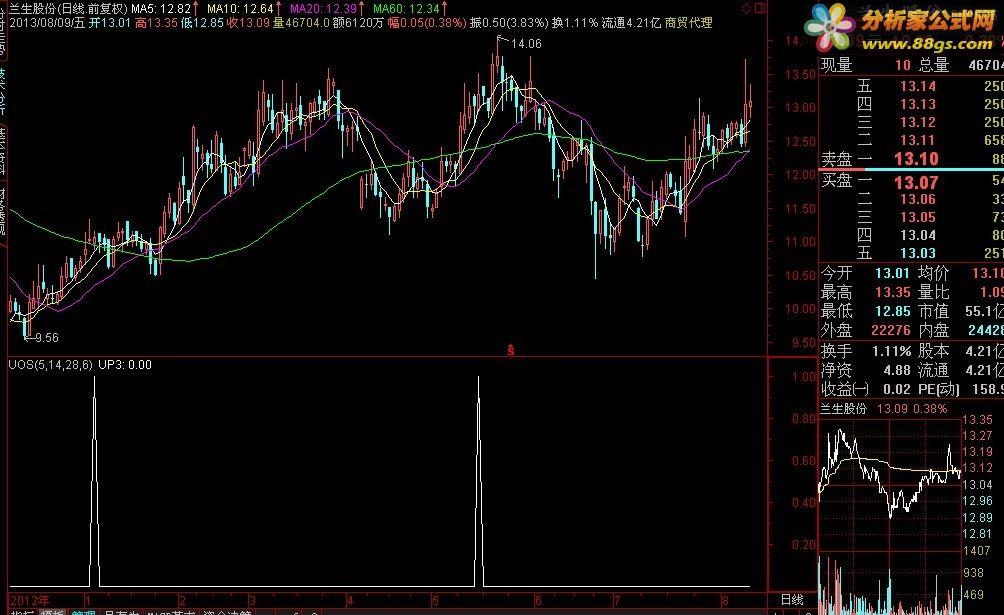Click the 卖盘 sell-side label

coord(836,159)
